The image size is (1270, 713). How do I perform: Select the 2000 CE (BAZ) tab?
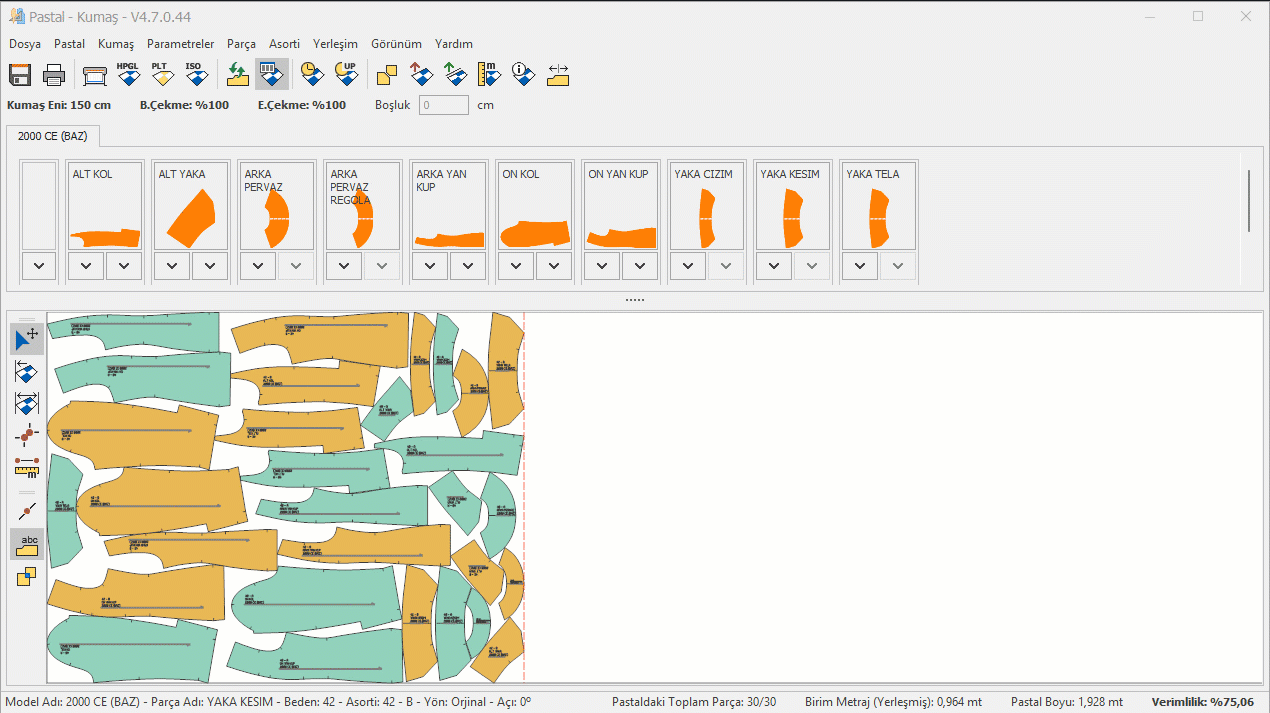(x=52, y=137)
